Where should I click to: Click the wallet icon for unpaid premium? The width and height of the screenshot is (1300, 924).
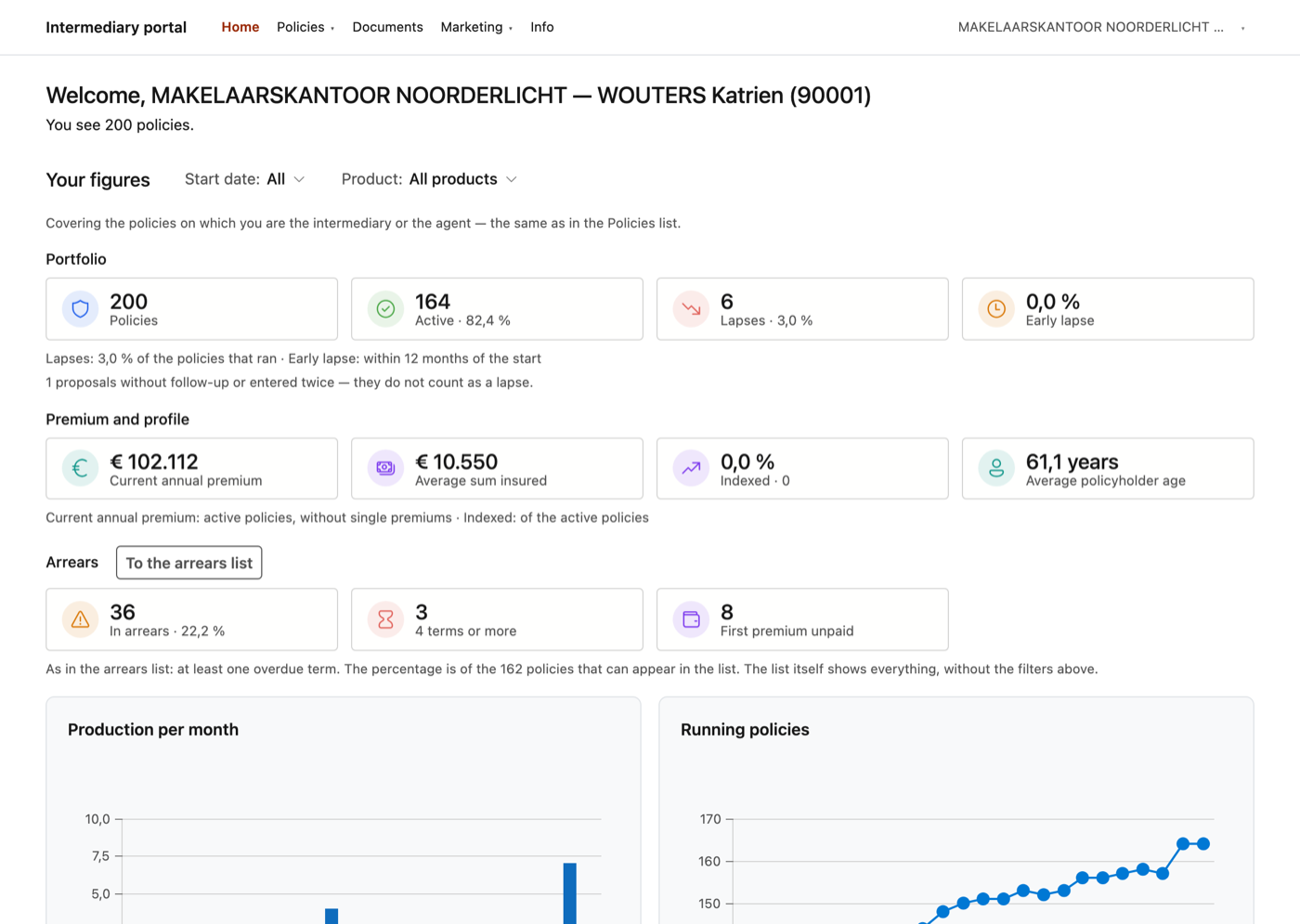[x=692, y=619]
